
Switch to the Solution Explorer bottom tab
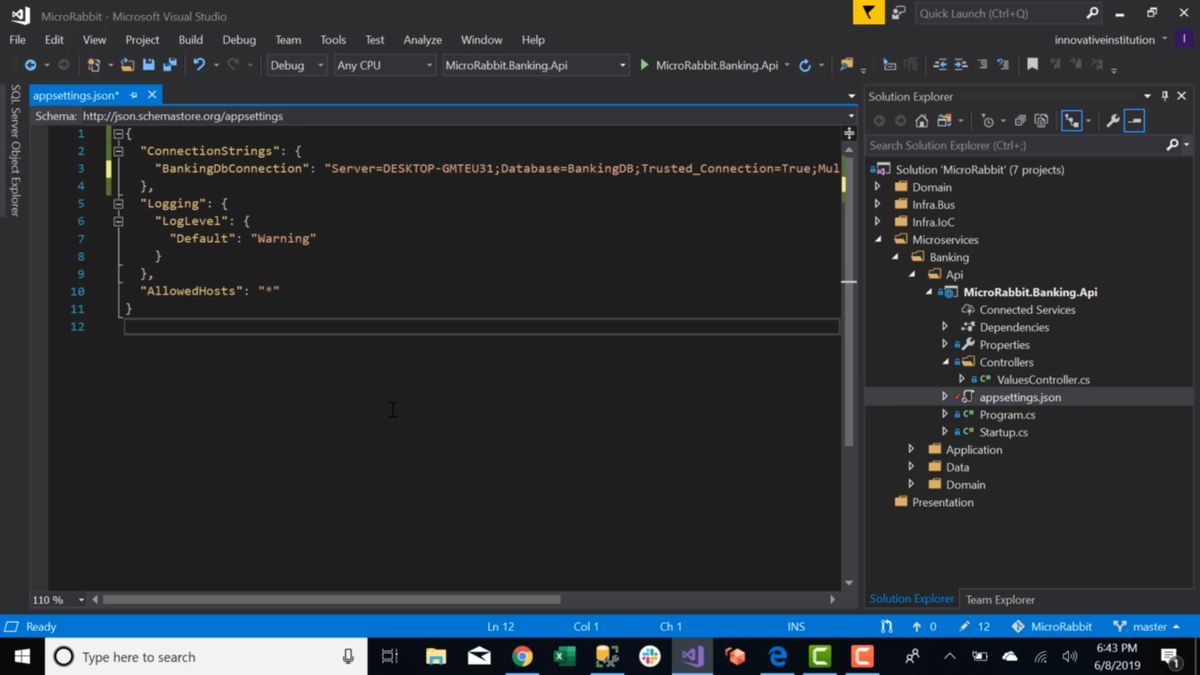pyautogui.click(x=911, y=599)
